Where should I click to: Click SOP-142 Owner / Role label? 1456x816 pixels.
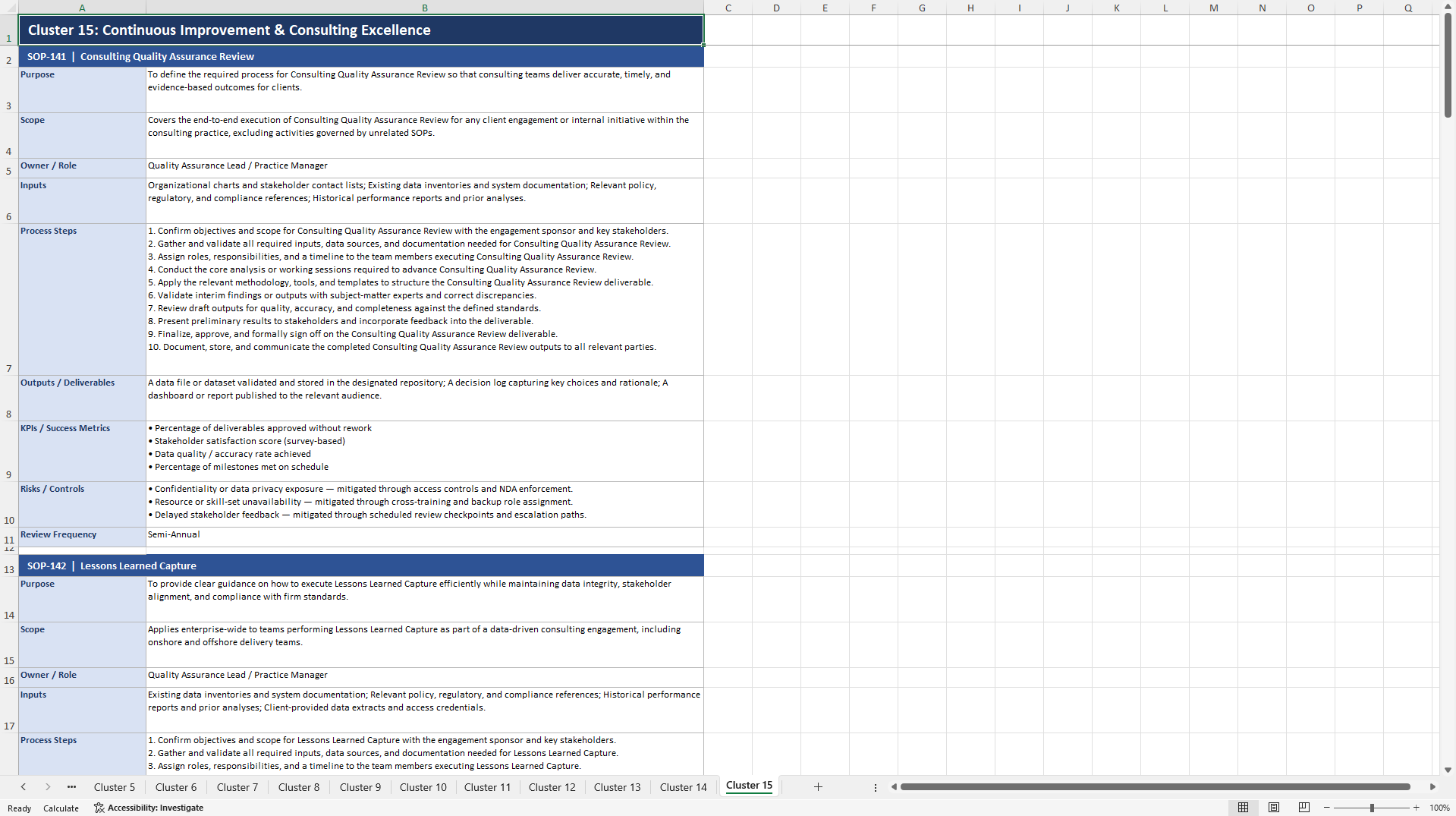82,678
